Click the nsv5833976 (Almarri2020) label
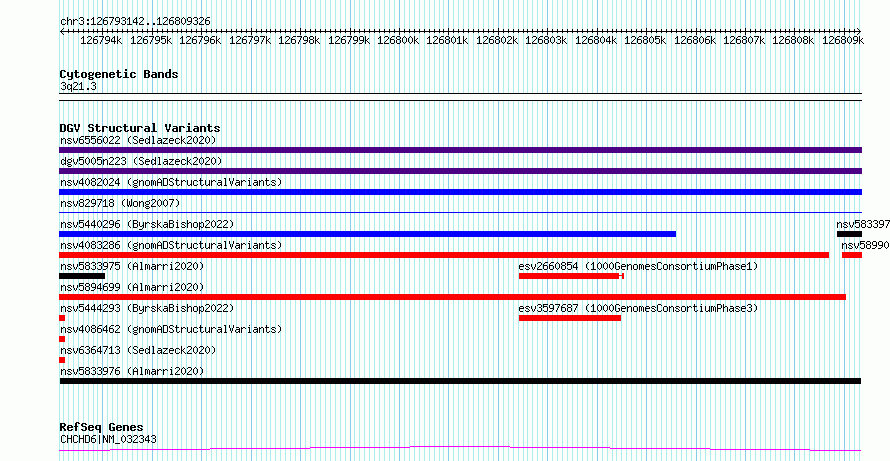The width and height of the screenshot is (890, 461). pyautogui.click(x=132, y=371)
